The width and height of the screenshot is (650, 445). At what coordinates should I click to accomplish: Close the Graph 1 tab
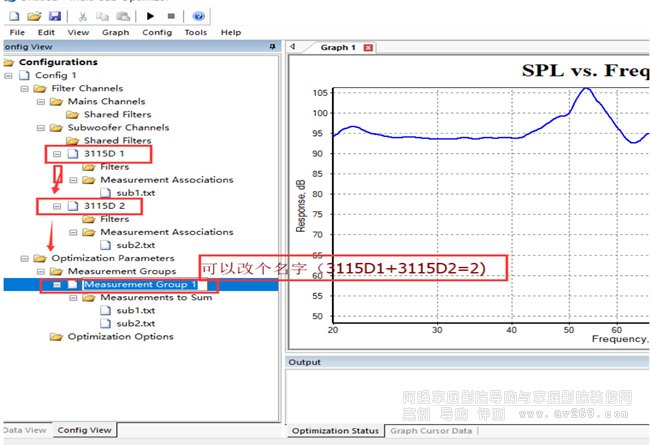click(368, 47)
